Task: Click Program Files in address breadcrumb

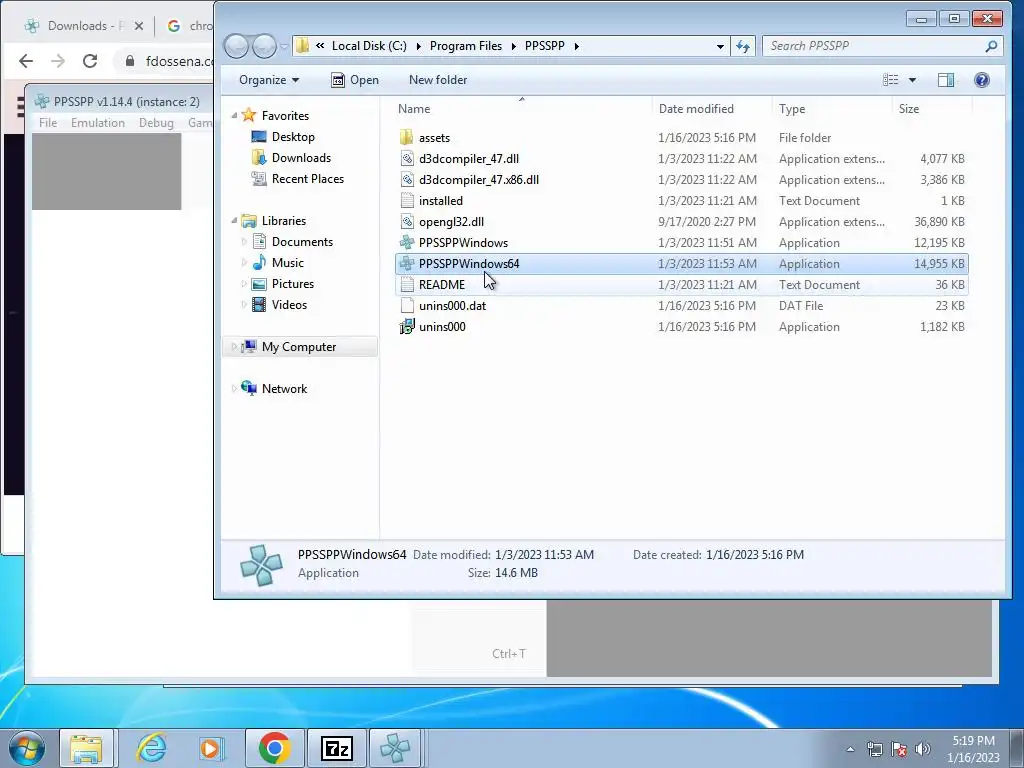Action: pyautogui.click(x=466, y=46)
